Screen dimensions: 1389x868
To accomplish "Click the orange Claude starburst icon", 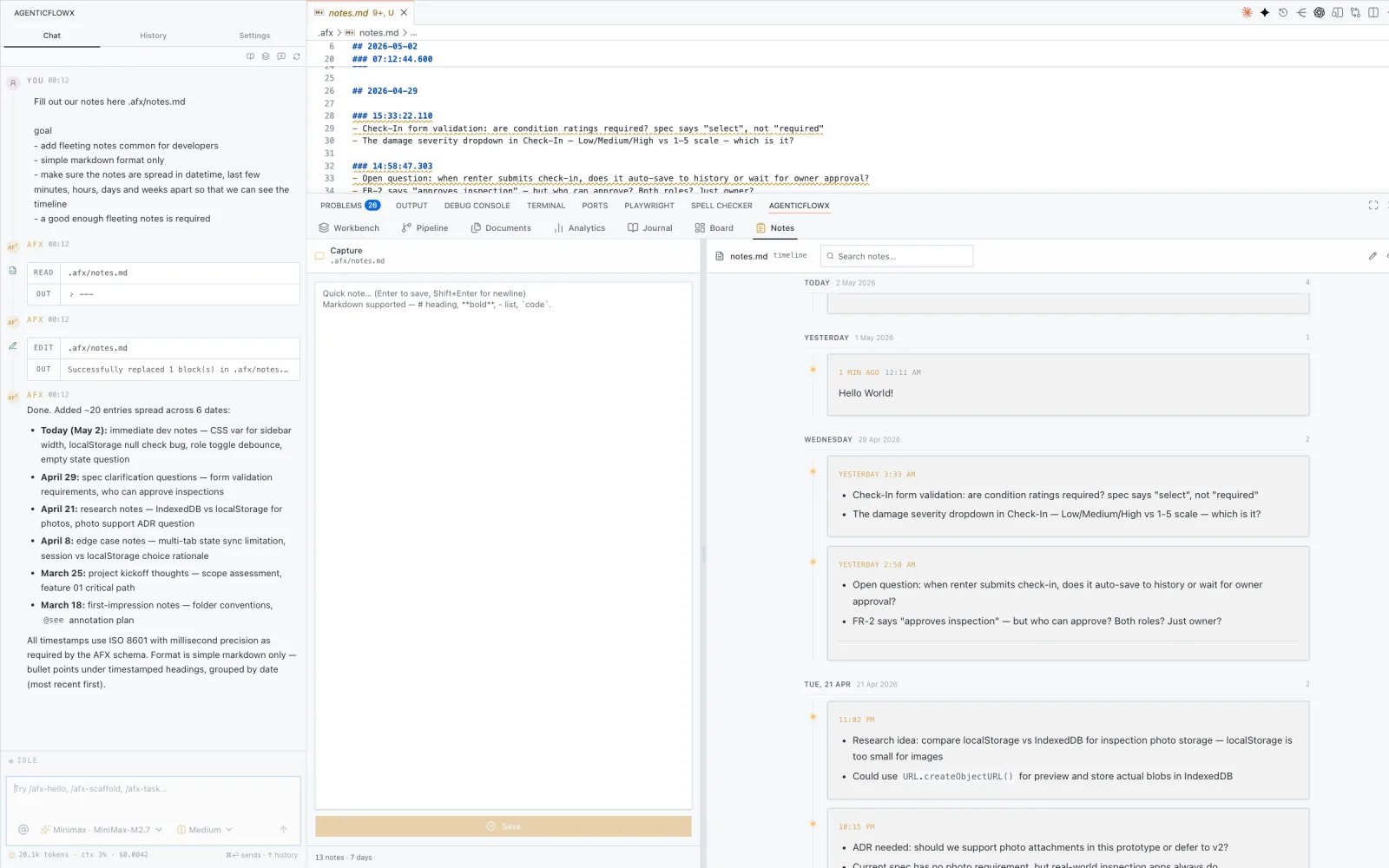I will tap(1247, 12).
